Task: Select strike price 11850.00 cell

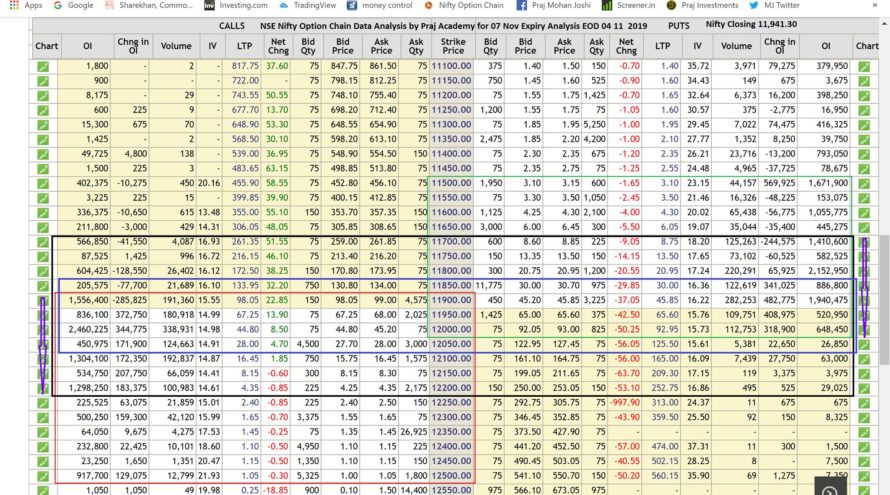Action: coord(451,286)
